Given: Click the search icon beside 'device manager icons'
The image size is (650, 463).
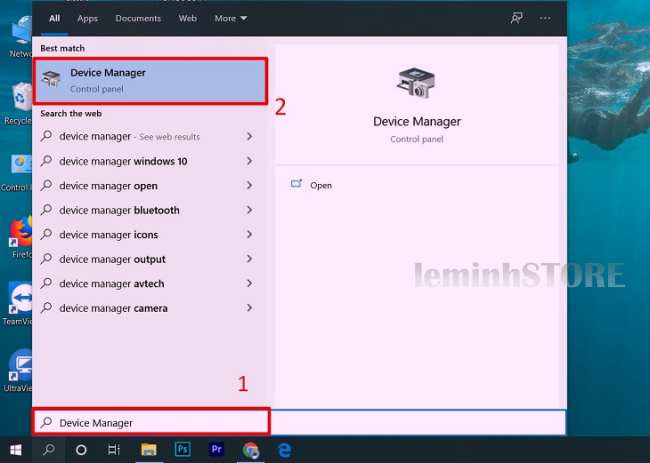Looking at the screenshot, I should click(x=46, y=234).
